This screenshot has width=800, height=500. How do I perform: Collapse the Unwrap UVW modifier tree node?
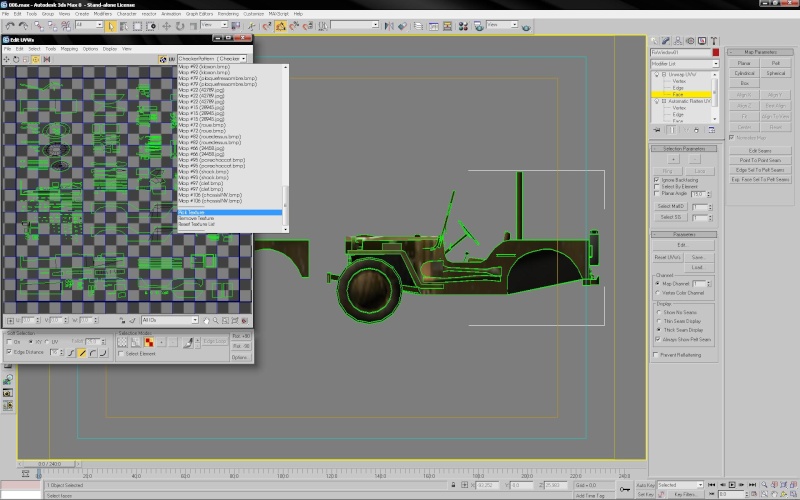pos(664,74)
